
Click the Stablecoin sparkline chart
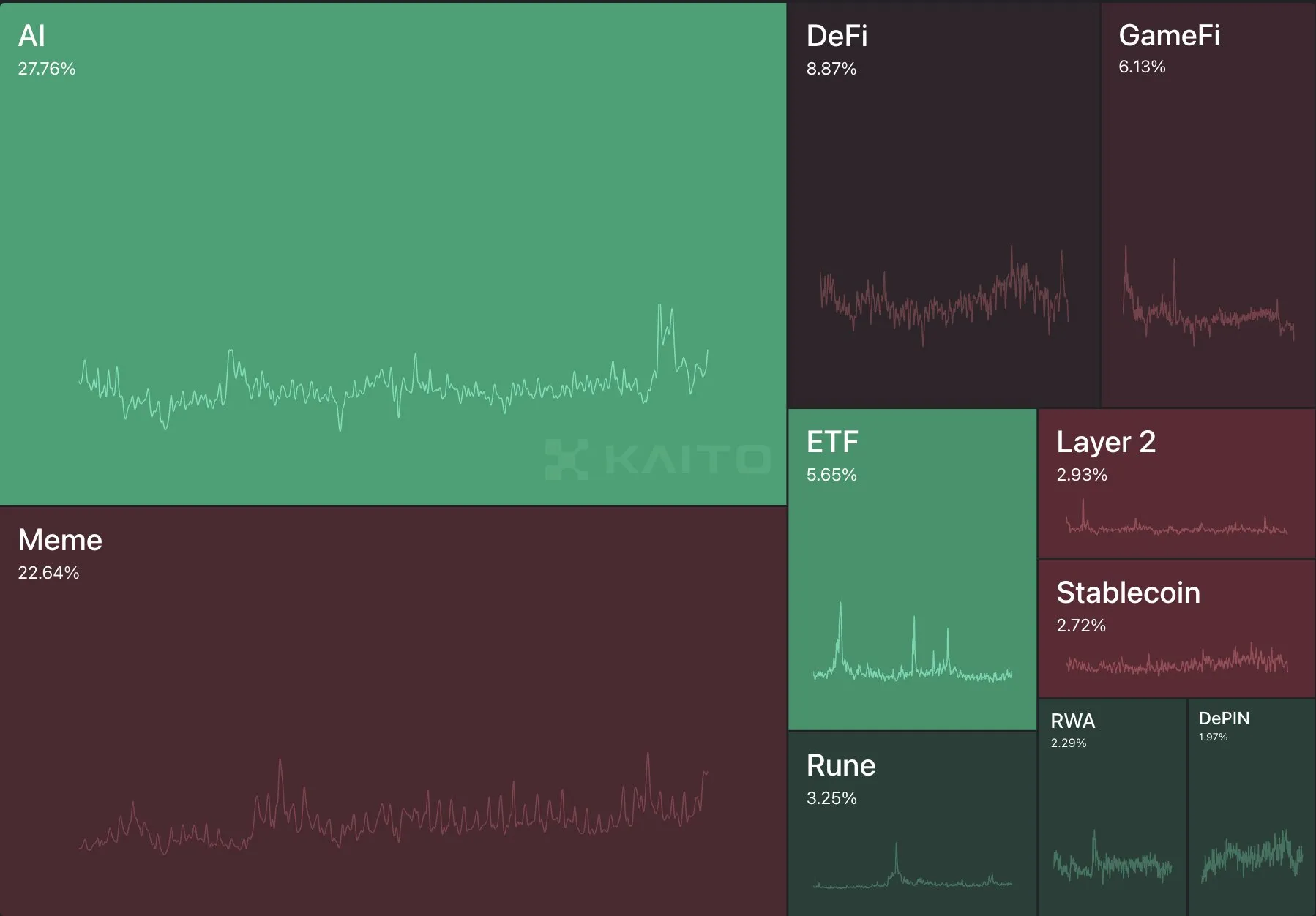(1177, 658)
